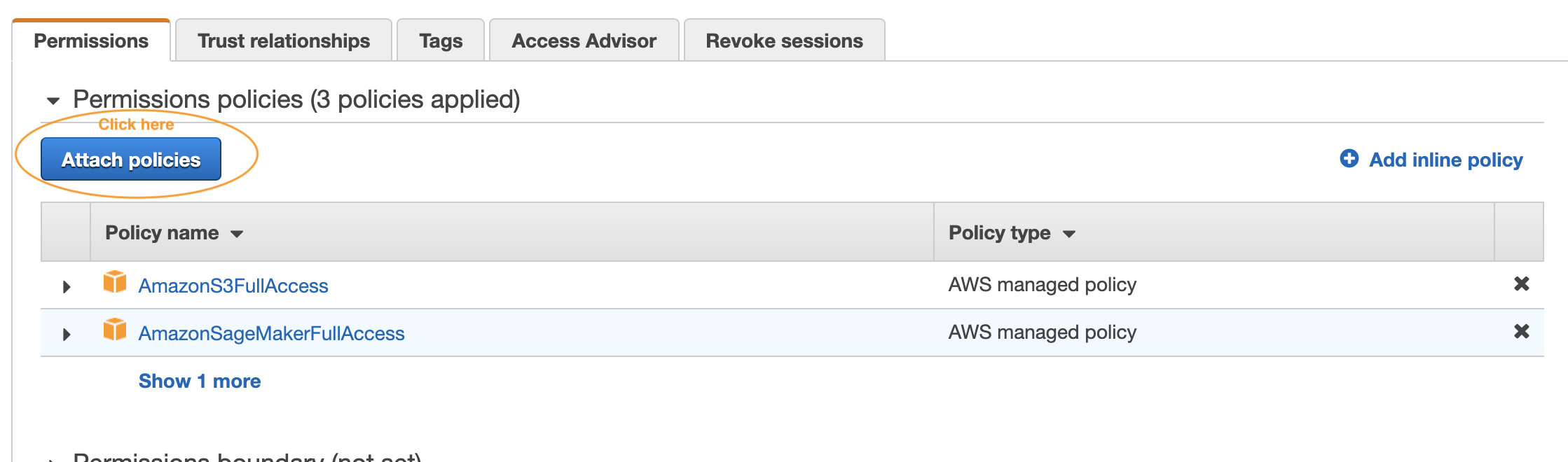Expand the AmazonSageMakerFullAccess policy row
Image resolution: width=1568 pixels, height=462 pixels.
pos(67,334)
